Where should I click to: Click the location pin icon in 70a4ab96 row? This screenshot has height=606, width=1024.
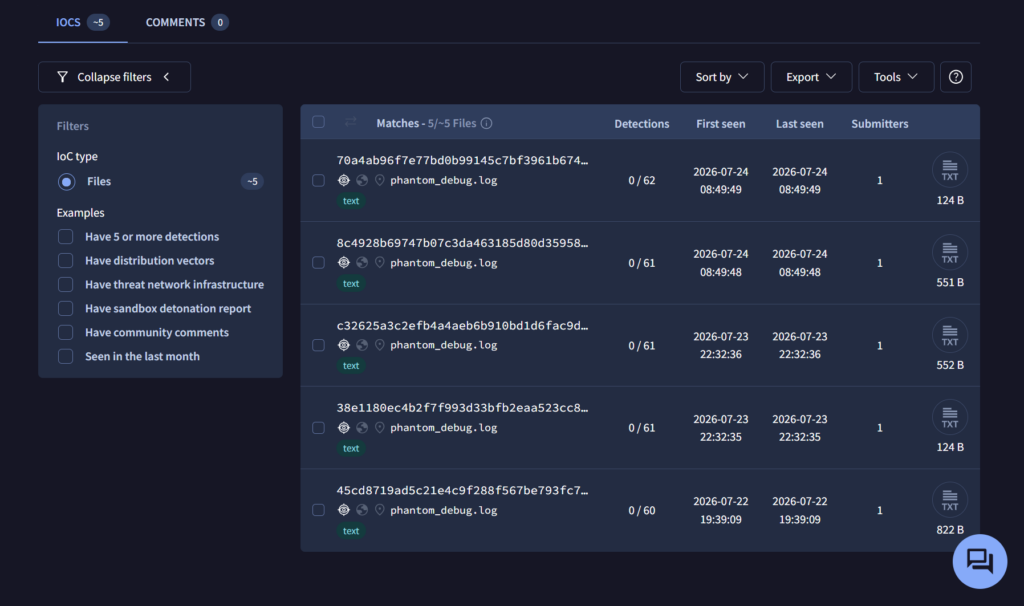pos(379,180)
